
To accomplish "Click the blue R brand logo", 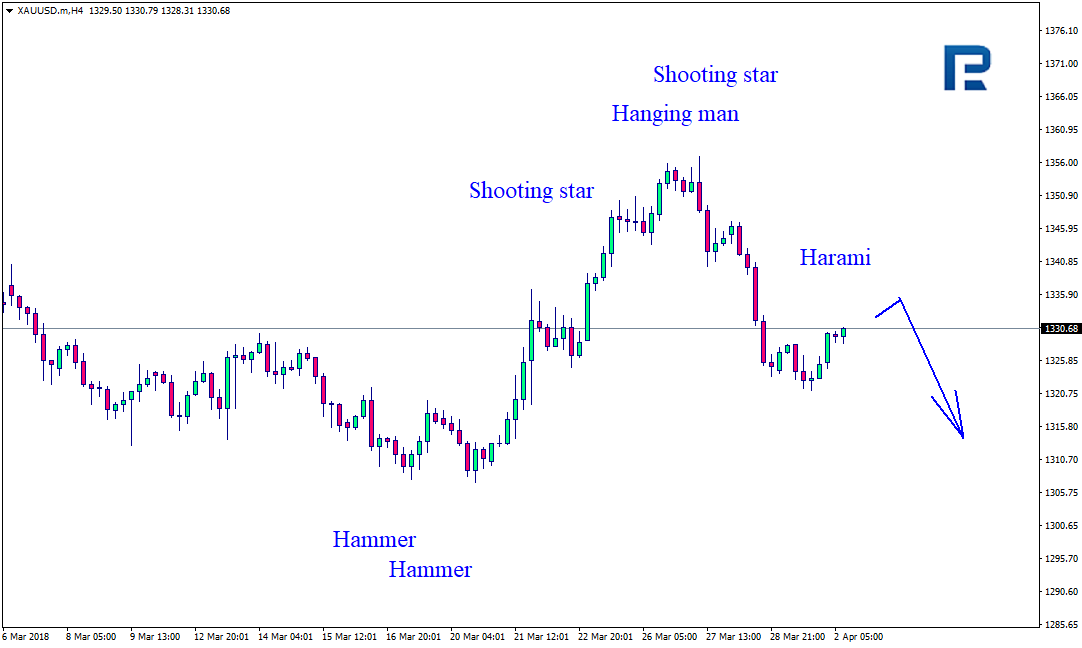I will (x=967, y=68).
